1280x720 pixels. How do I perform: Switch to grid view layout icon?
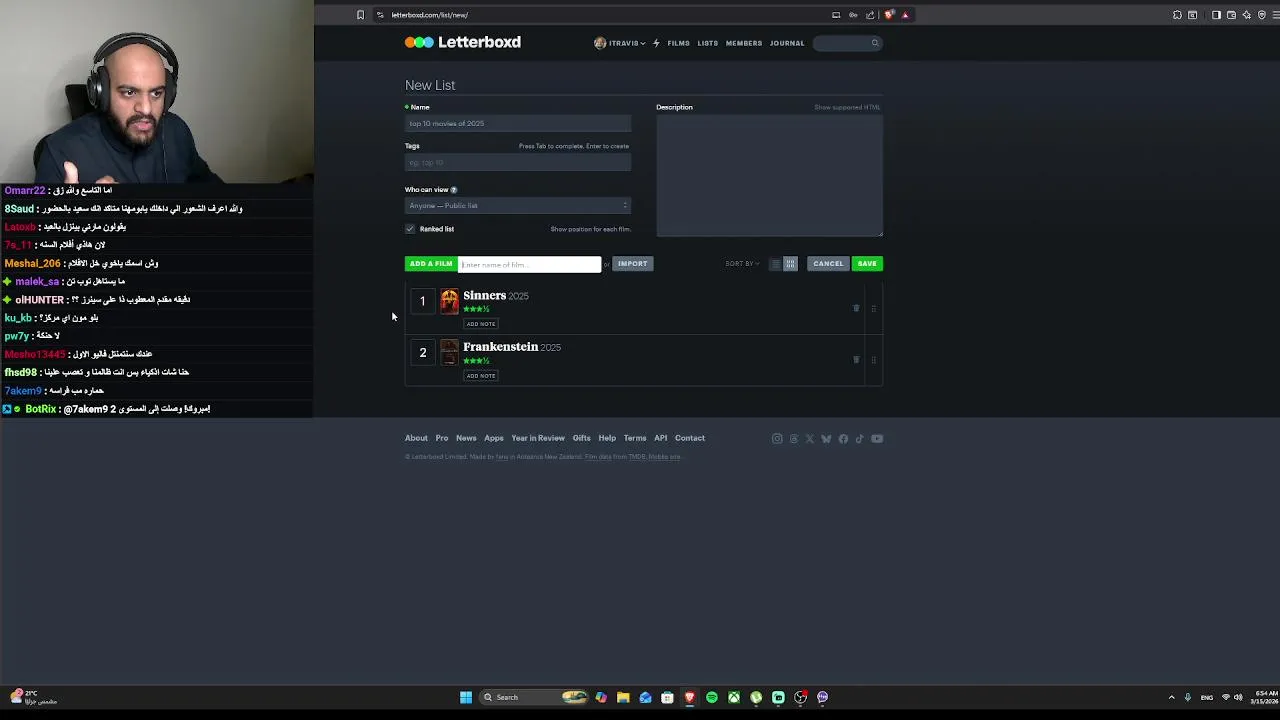click(x=790, y=264)
